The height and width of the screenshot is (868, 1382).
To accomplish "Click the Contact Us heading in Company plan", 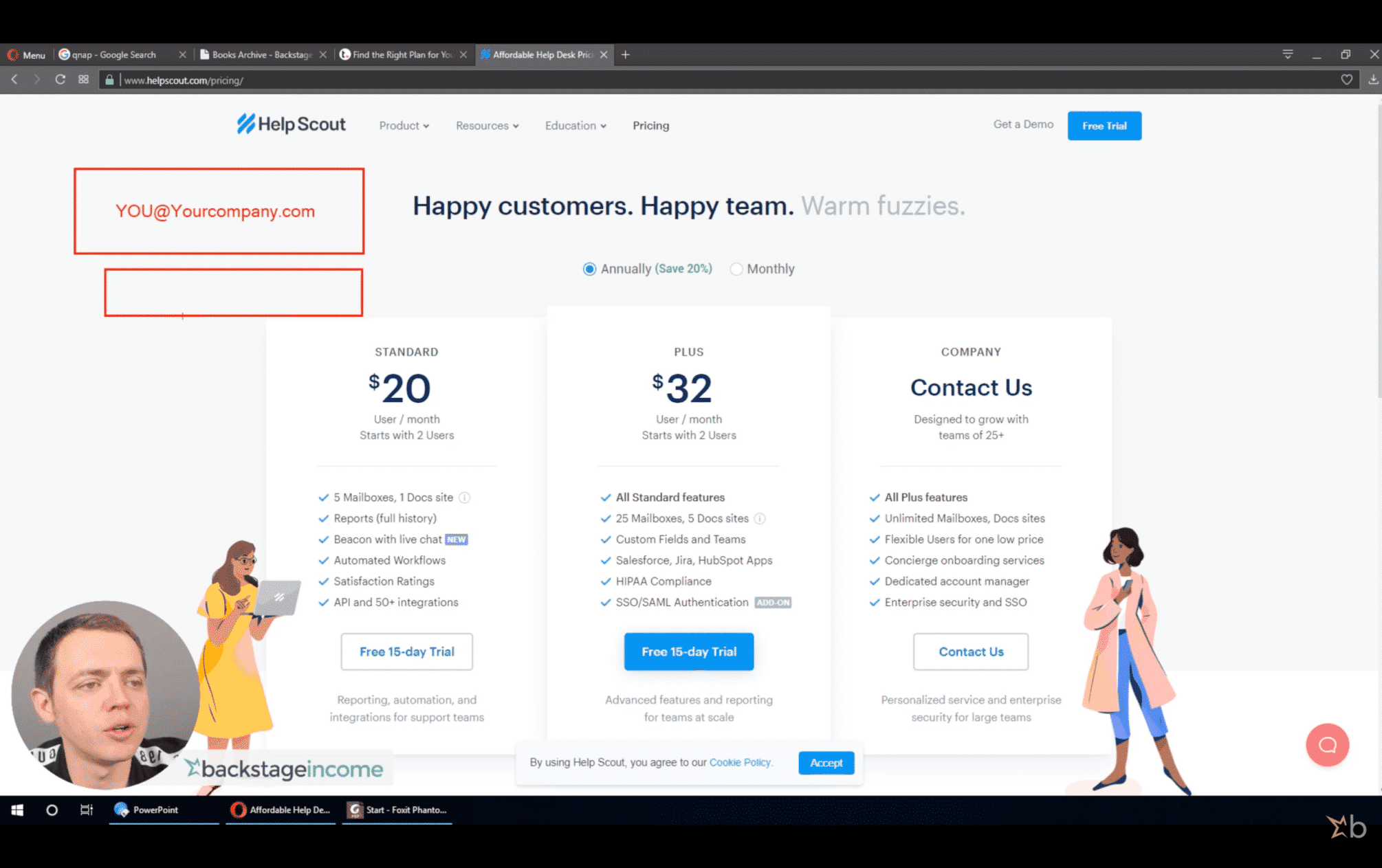I will [971, 388].
